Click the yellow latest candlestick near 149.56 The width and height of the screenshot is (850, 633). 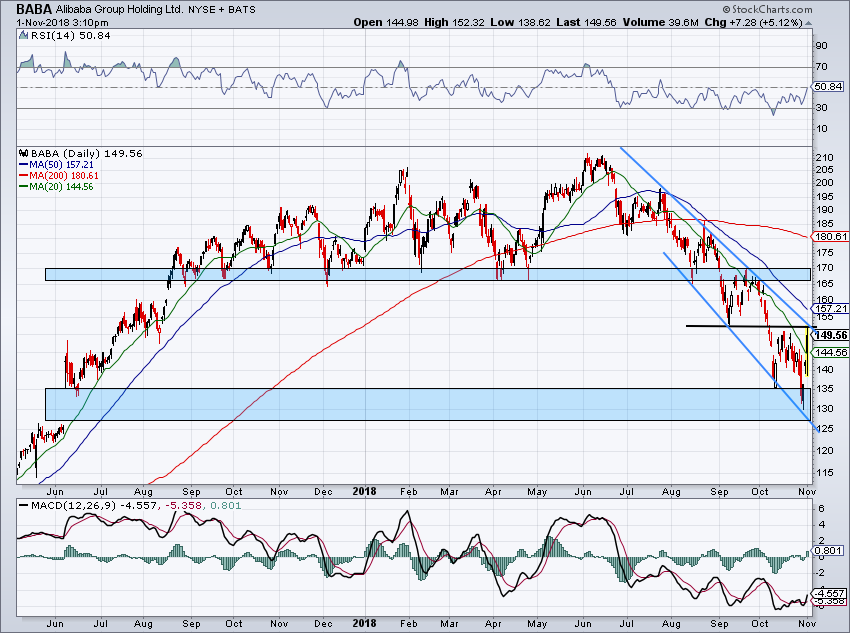coord(807,351)
